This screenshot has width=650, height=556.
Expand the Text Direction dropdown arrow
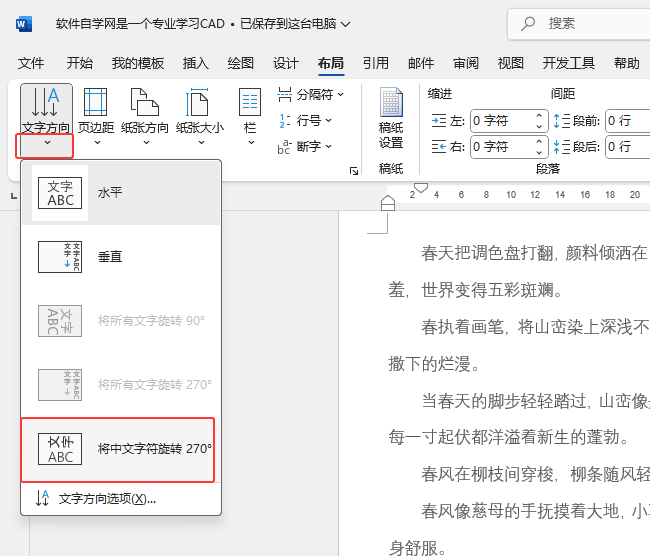[47, 143]
